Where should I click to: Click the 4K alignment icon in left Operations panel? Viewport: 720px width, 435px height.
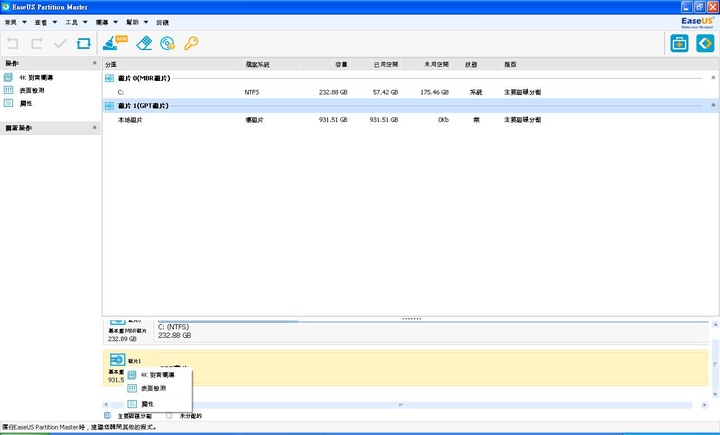click(8, 77)
